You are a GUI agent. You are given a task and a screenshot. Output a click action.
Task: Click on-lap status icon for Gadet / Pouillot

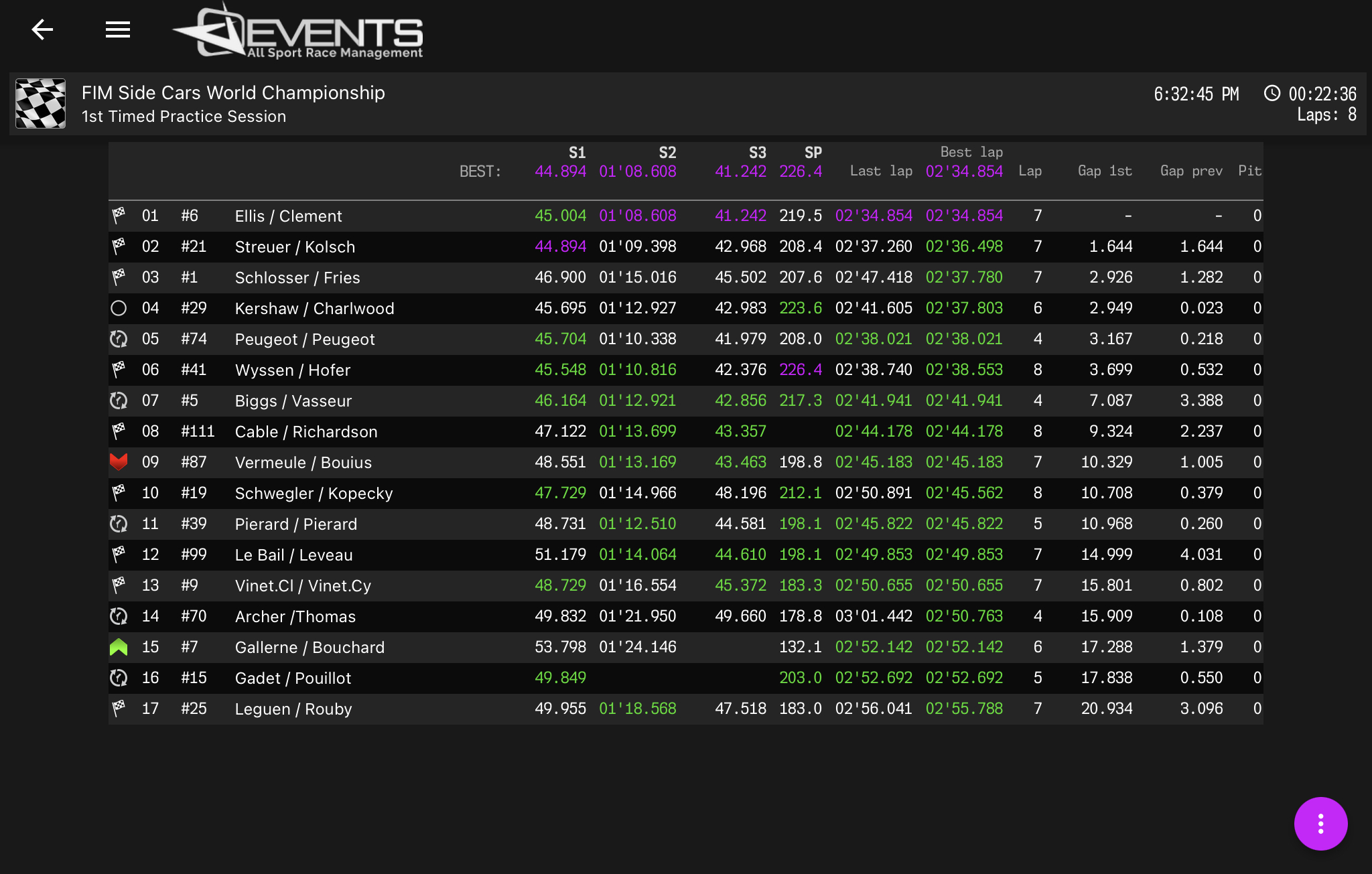click(x=119, y=678)
